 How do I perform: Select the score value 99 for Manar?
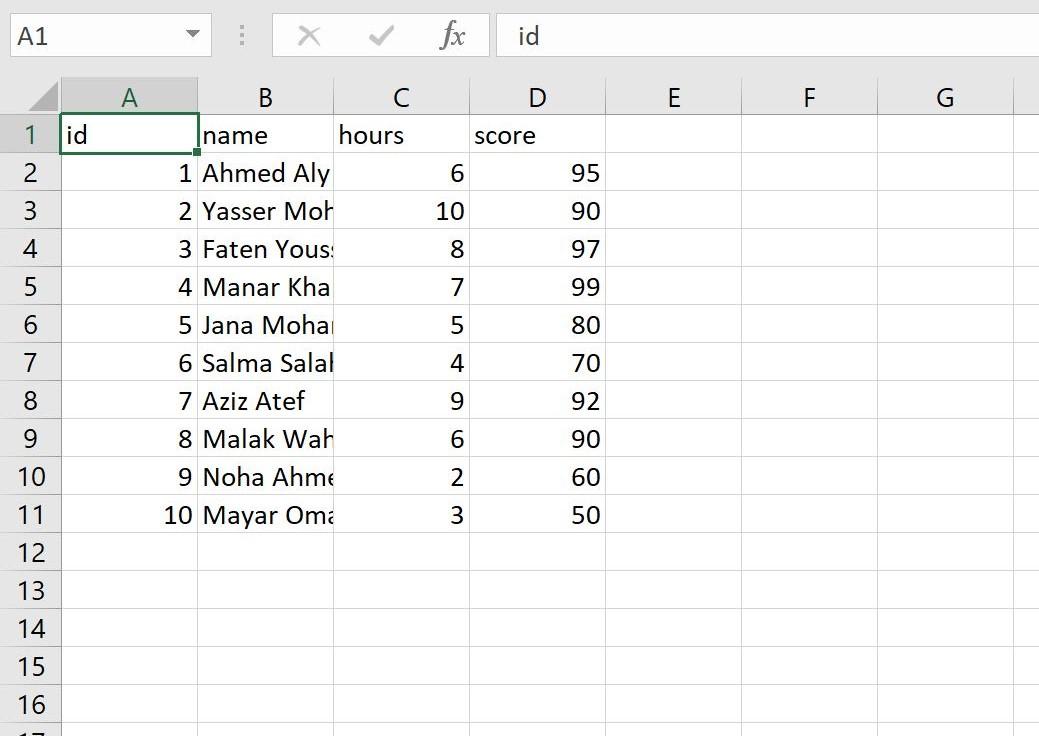537,287
